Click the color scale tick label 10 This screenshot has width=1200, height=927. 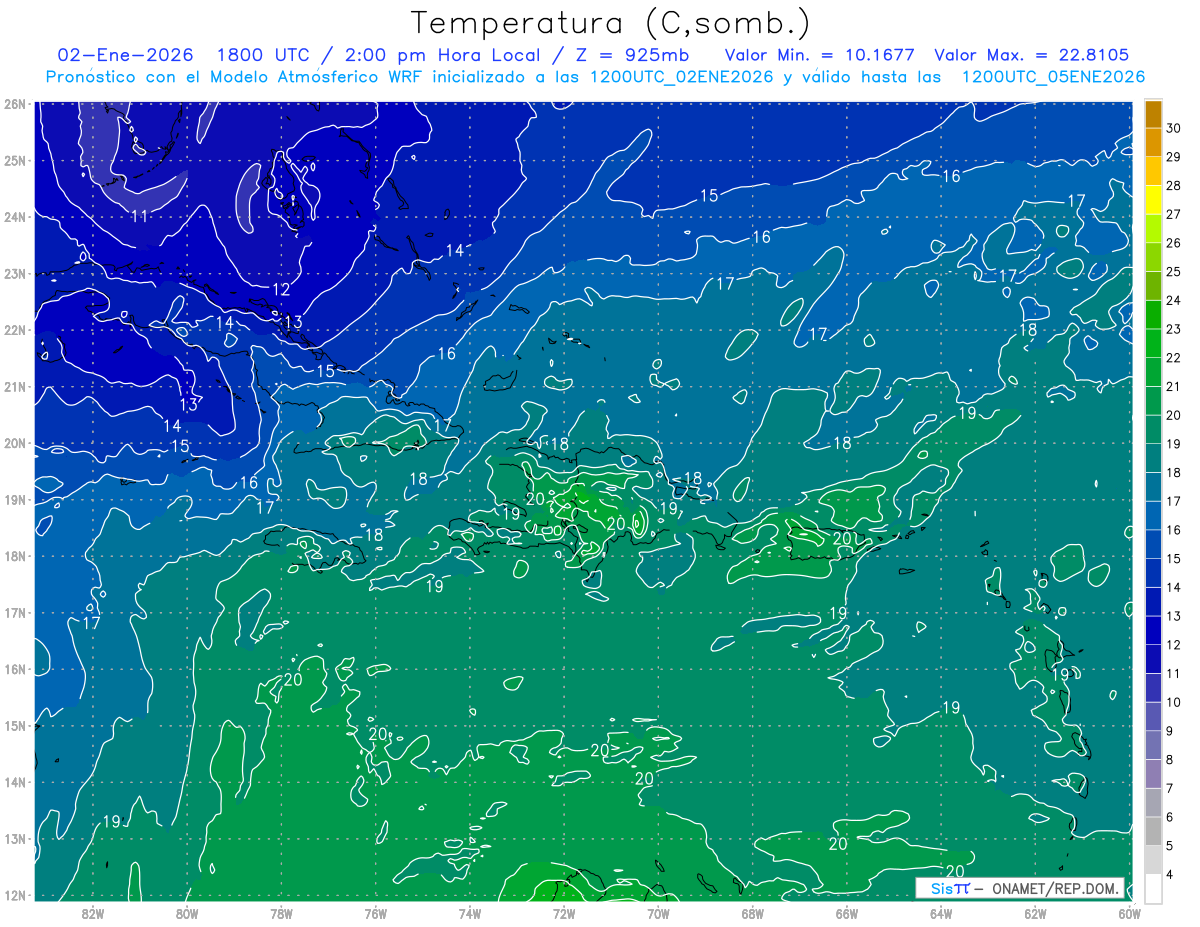point(1173,702)
